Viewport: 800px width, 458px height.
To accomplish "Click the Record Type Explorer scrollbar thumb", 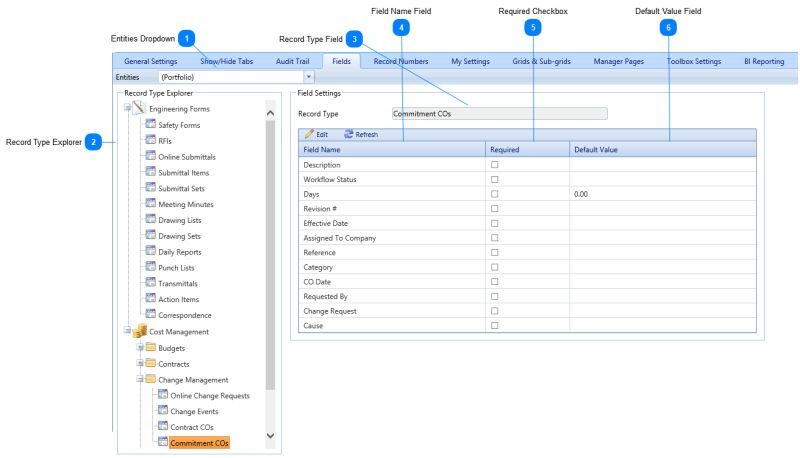I will point(270,255).
